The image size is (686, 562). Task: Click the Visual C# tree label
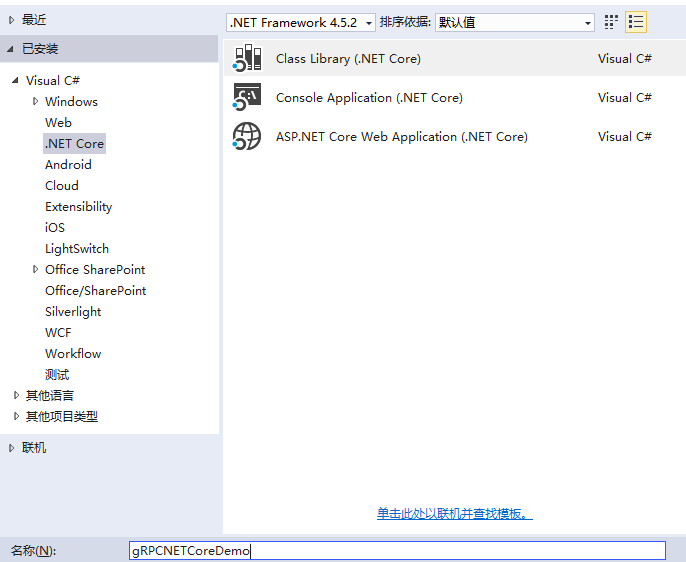click(52, 80)
